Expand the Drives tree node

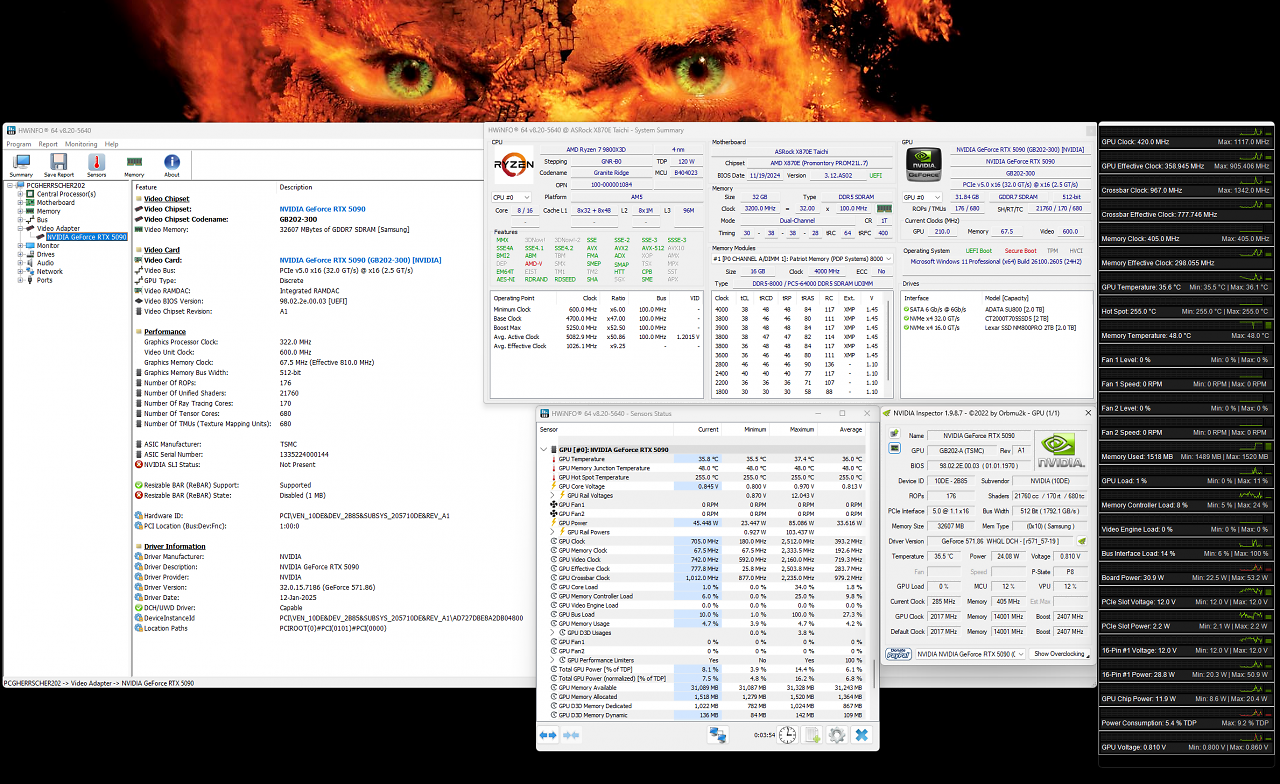coord(19,254)
